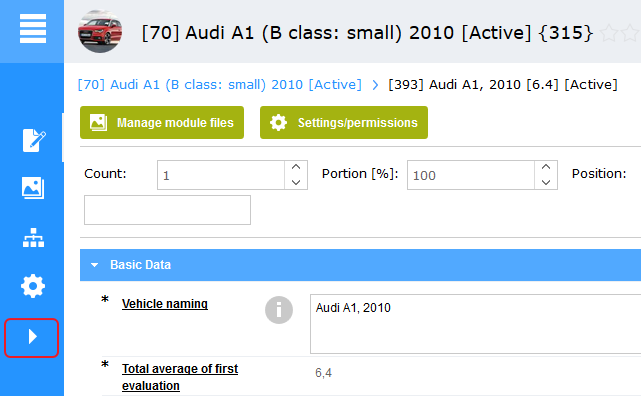Show info for Vehicle naming
The width and height of the screenshot is (641, 396).
click(x=279, y=310)
